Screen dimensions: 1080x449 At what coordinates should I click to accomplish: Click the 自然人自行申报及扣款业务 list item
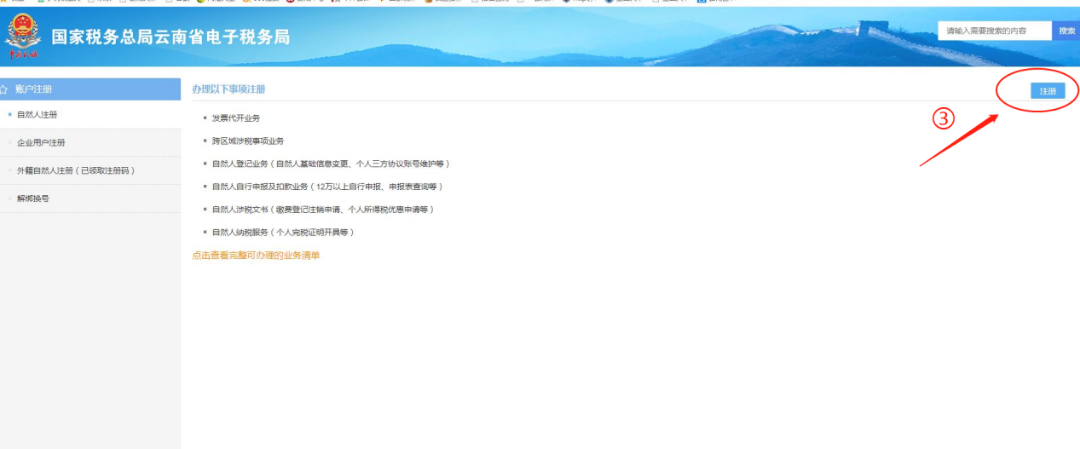point(327,187)
